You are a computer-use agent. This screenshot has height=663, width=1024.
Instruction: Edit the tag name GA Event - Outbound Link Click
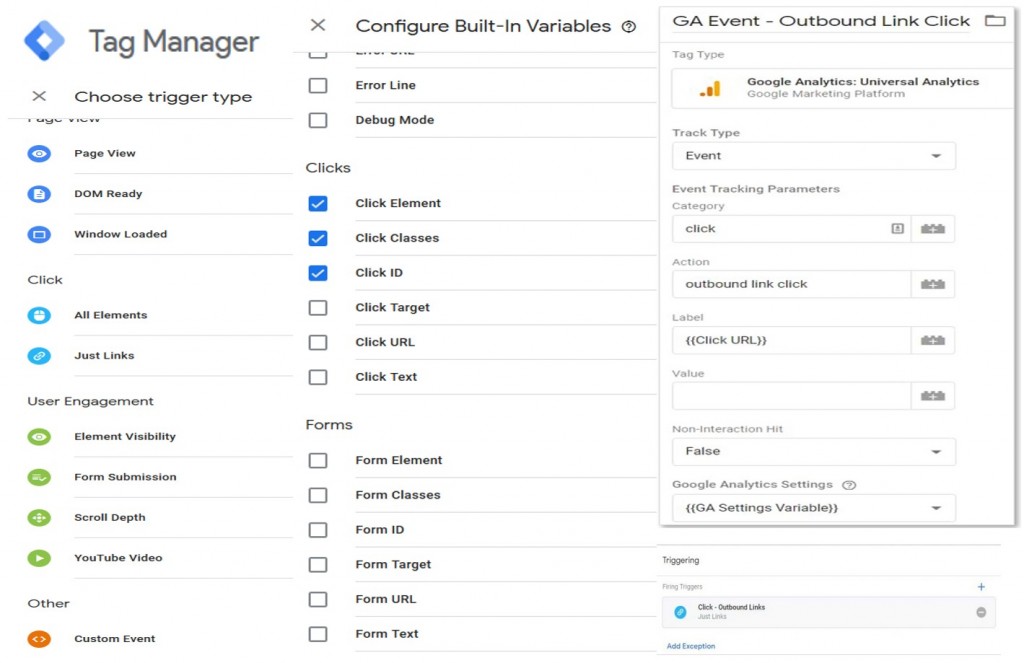pos(821,21)
